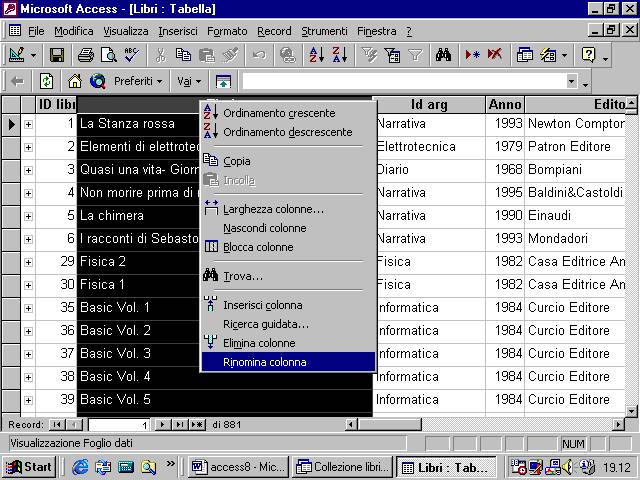Save the table with floppy icon
The height and width of the screenshot is (480, 640).
[x=56, y=55]
